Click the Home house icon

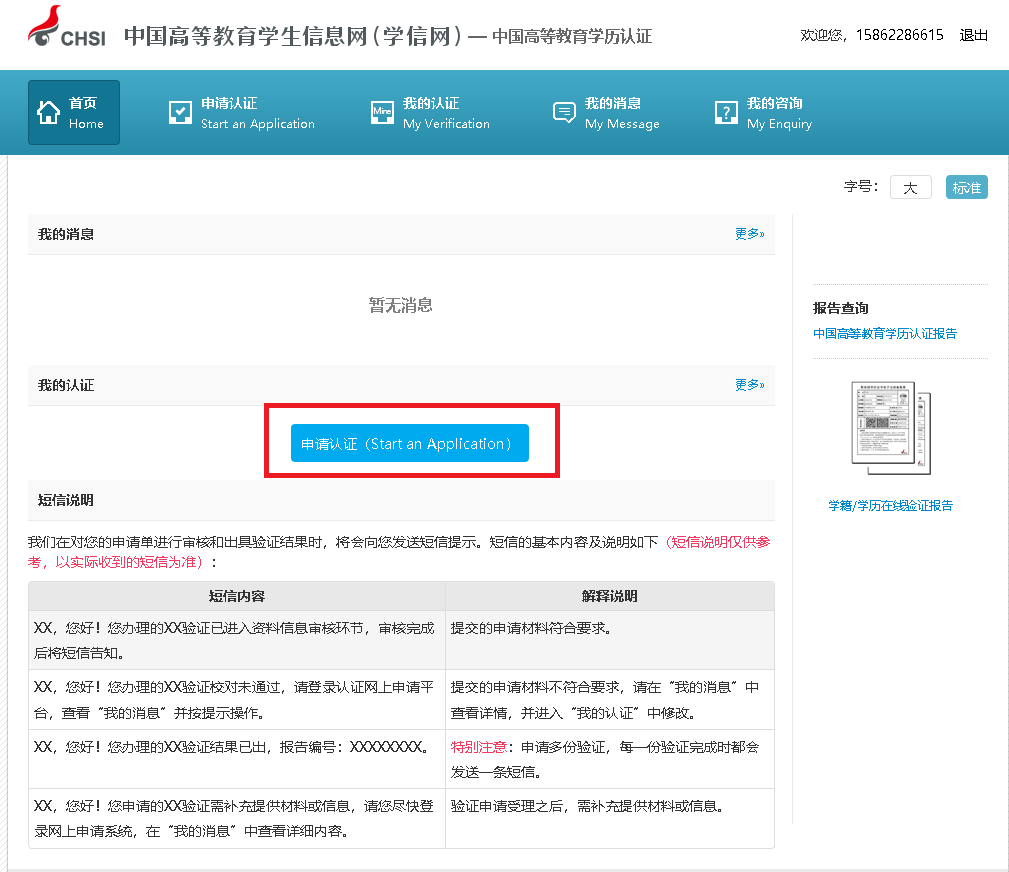coord(48,112)
